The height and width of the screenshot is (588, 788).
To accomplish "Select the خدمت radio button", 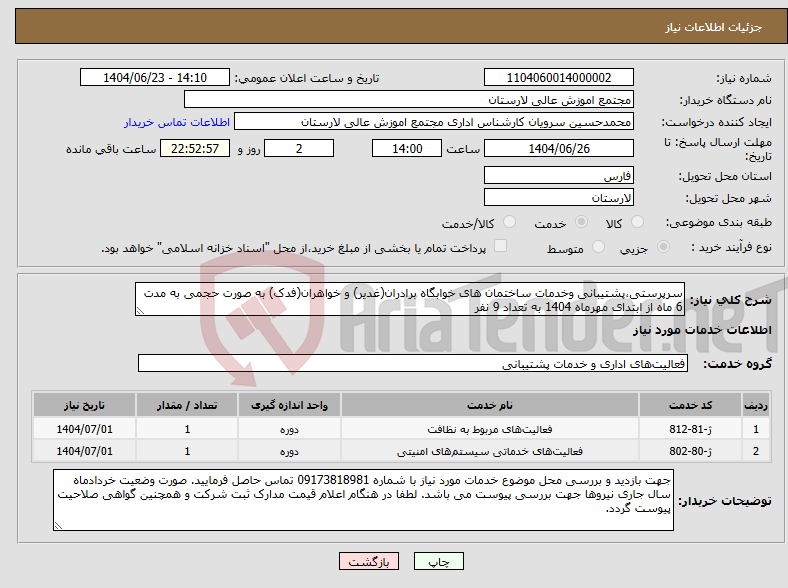I will click(581, 222).
